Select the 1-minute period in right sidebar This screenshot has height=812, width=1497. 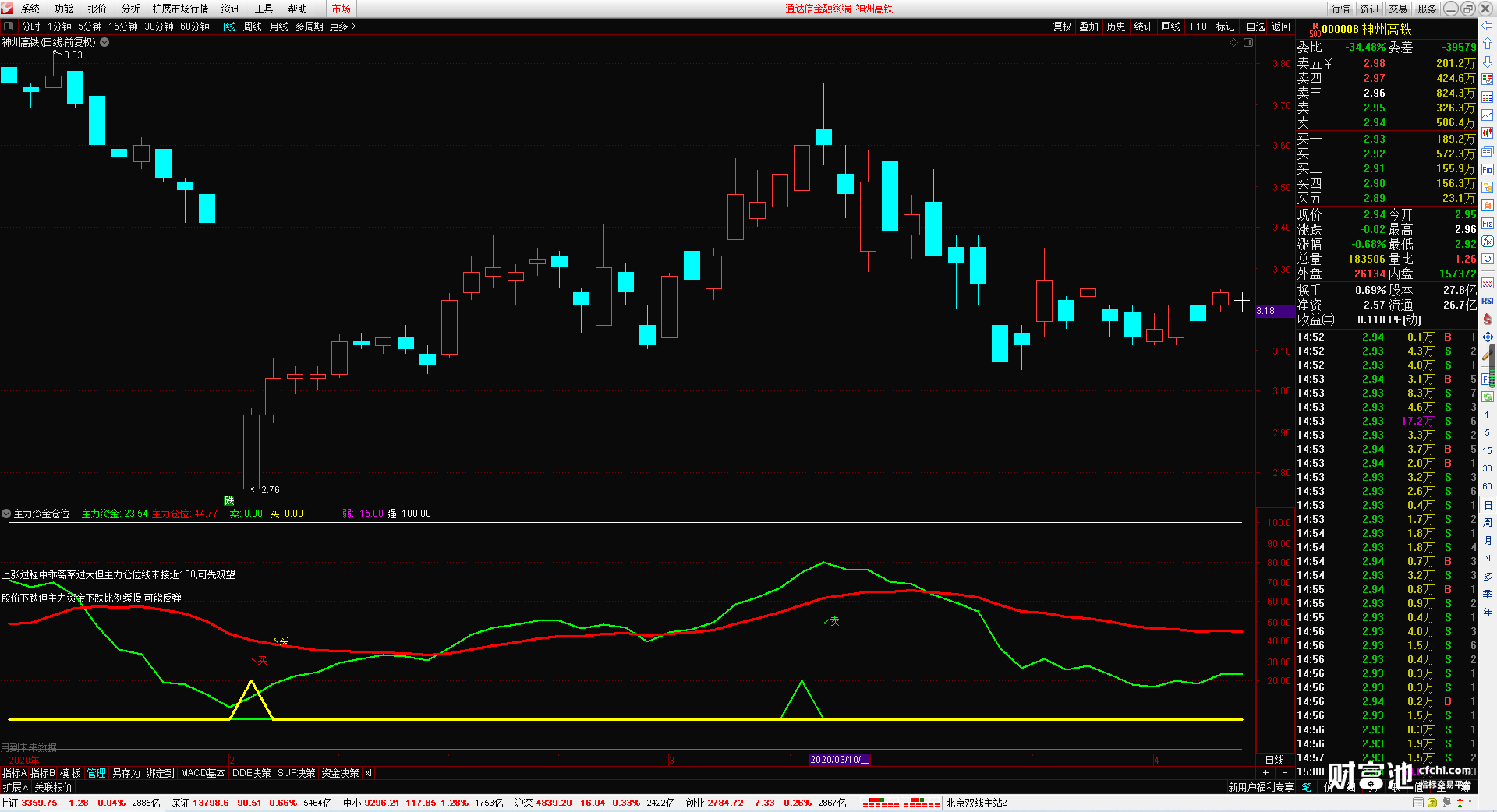[1487, 415]
